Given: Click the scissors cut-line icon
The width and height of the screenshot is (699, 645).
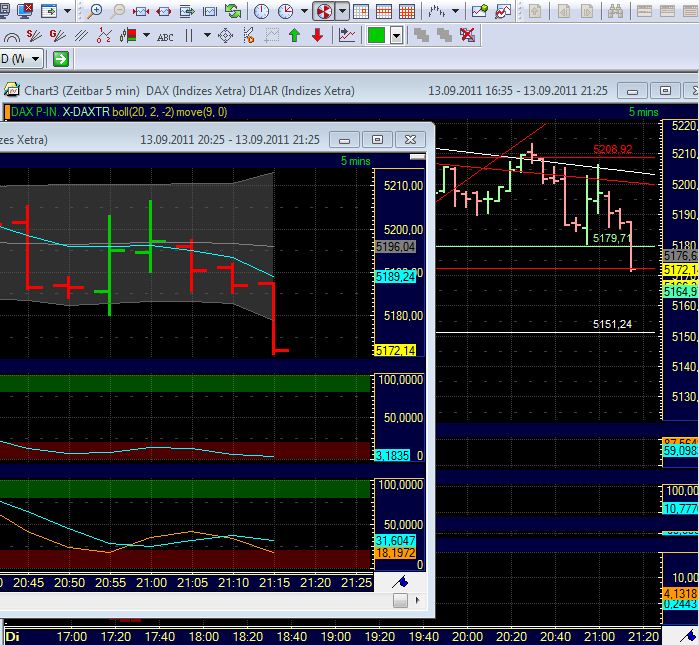Looking at the screenshot, I should point(249,35).
